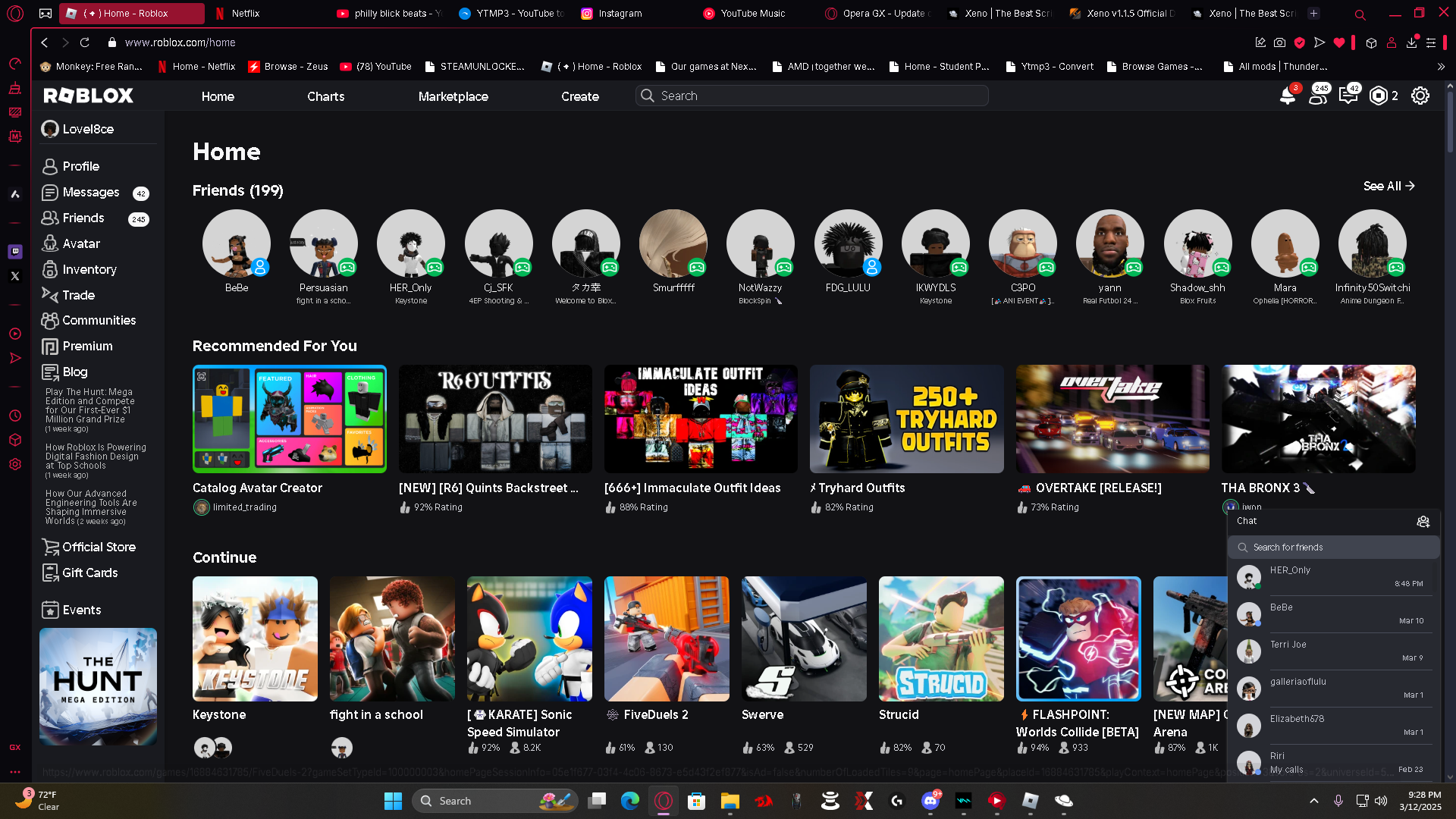Open friend requests icon in top bar

(1318, 96)
